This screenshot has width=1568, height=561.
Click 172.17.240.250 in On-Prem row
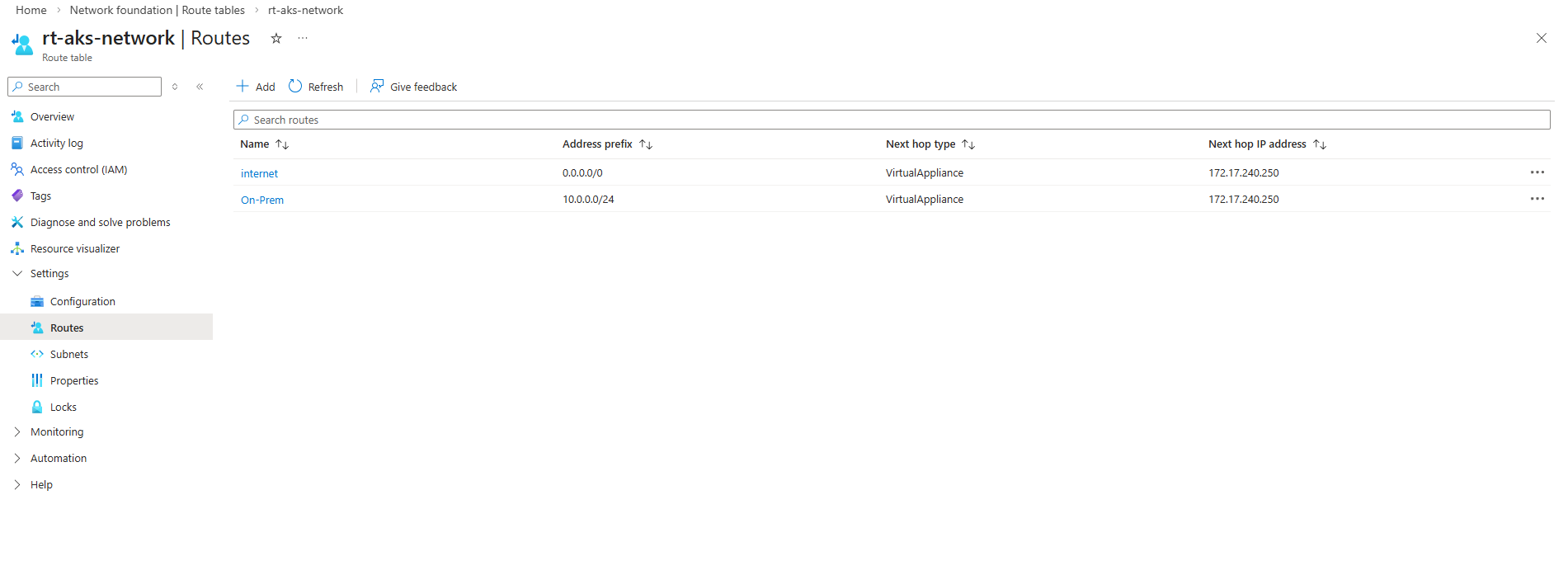(x=1244, y=199)
